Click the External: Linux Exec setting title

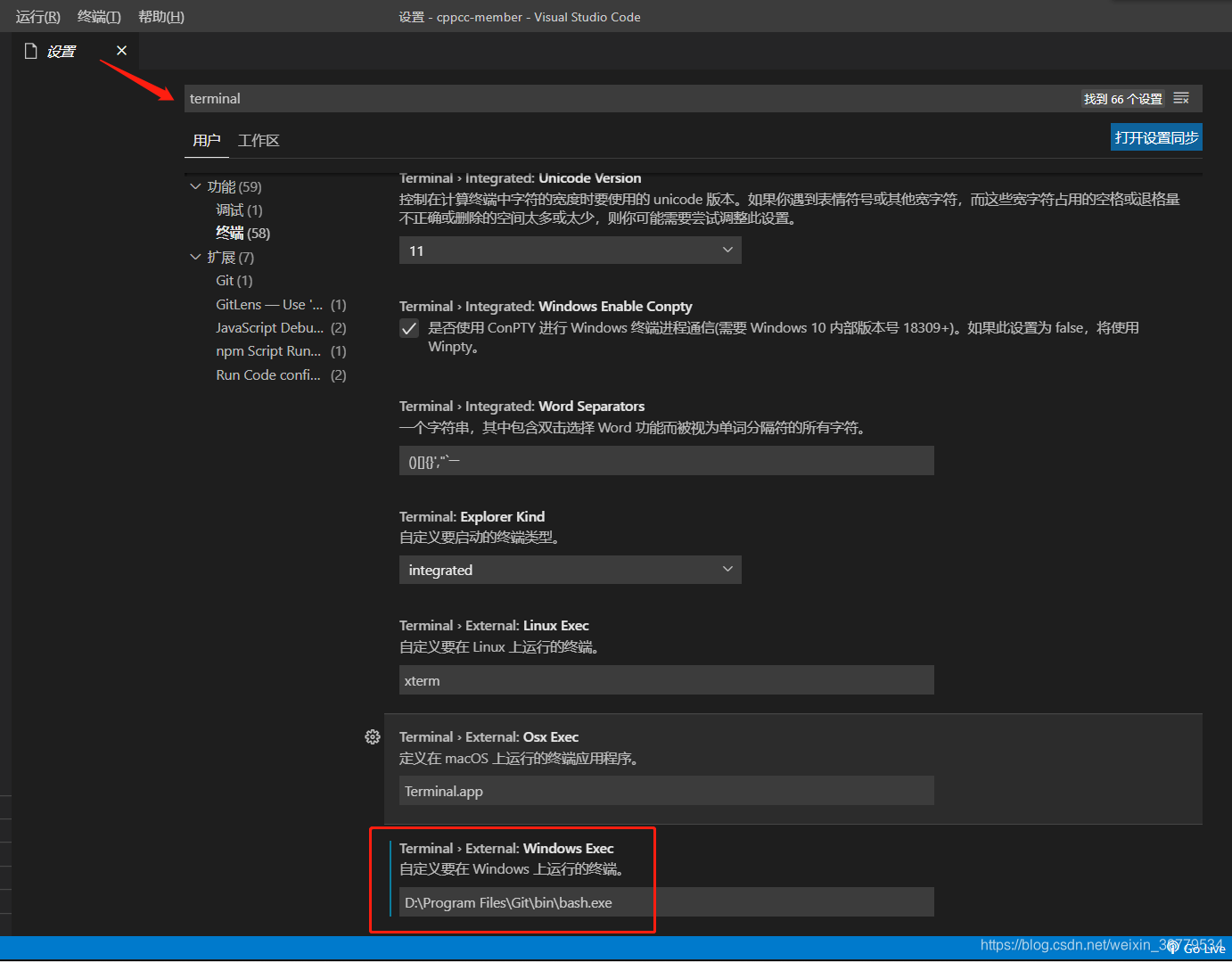pyautogui.click(x=494, y=626)
